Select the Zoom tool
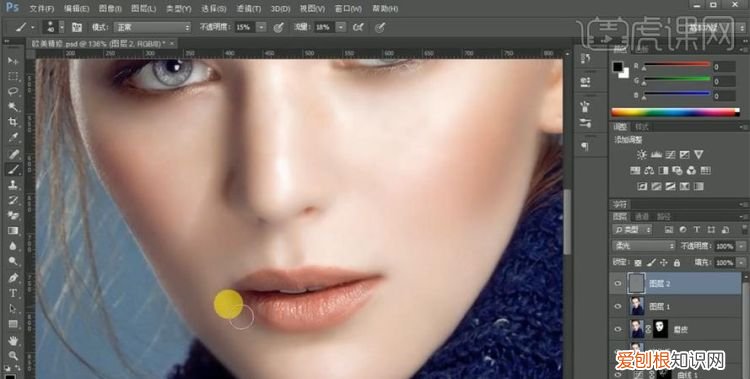 pyautogui.click(x=13, y=356)
